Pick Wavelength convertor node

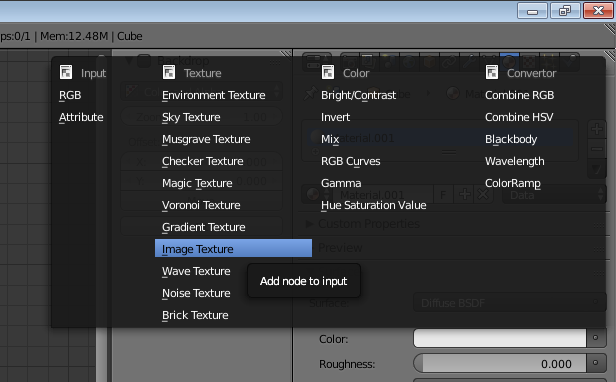(515, 161)
